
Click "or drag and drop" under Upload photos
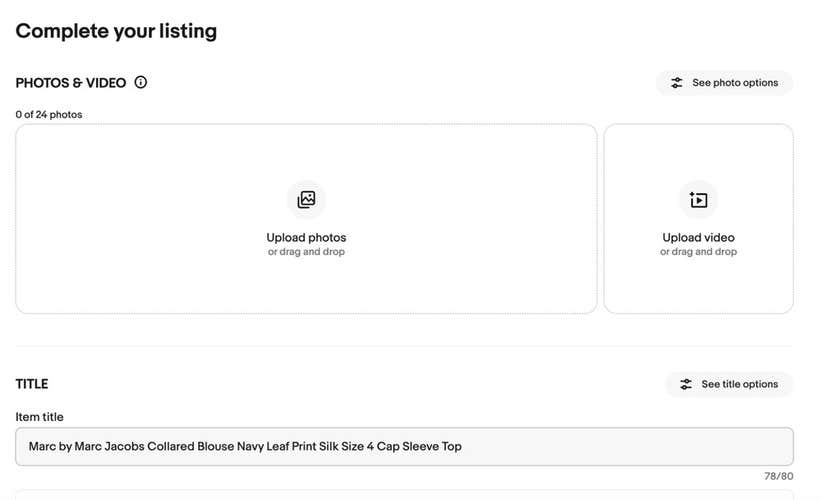[x=306, y=252]
